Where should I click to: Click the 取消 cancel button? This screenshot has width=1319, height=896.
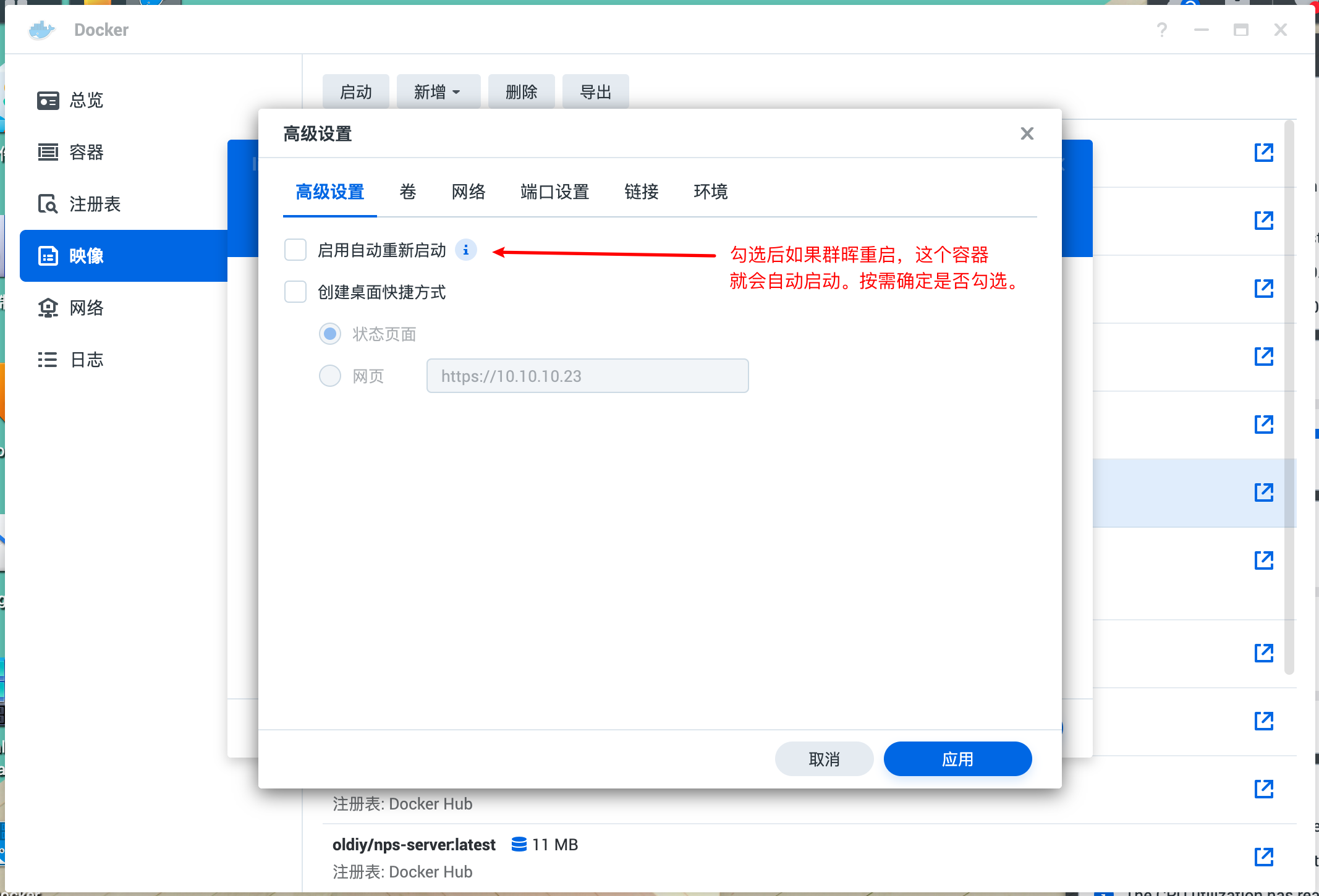coord(825,759)
